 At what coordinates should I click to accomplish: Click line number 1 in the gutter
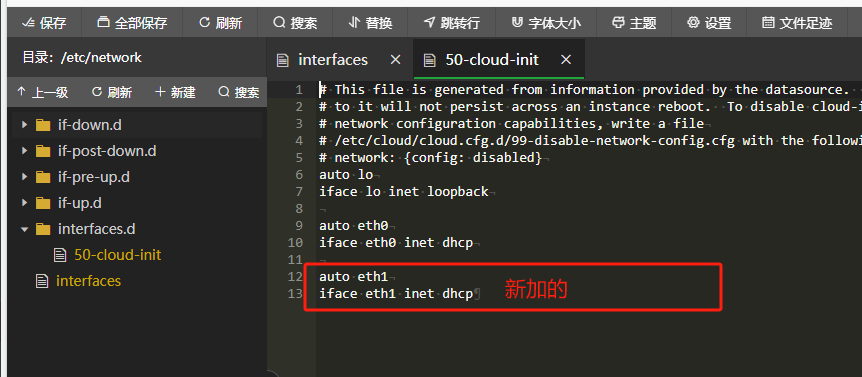(299, 90)
